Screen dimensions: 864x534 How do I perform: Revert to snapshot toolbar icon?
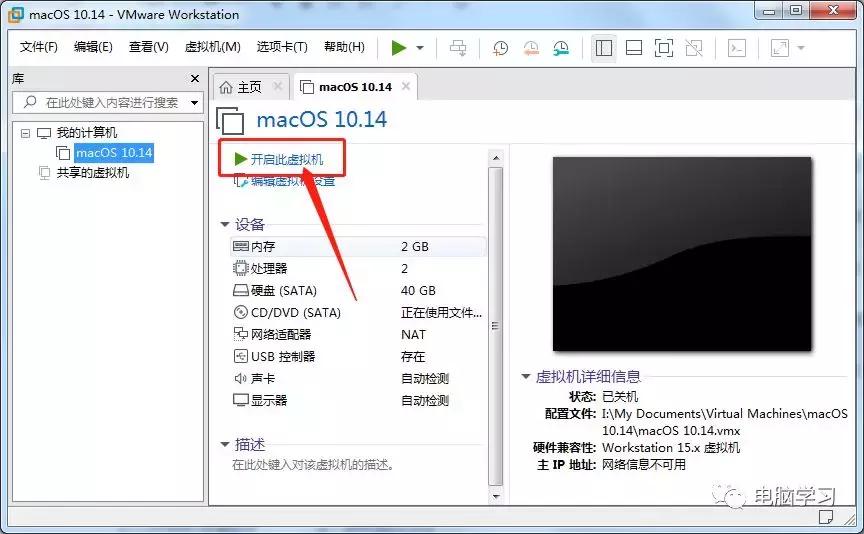point(531,48)
